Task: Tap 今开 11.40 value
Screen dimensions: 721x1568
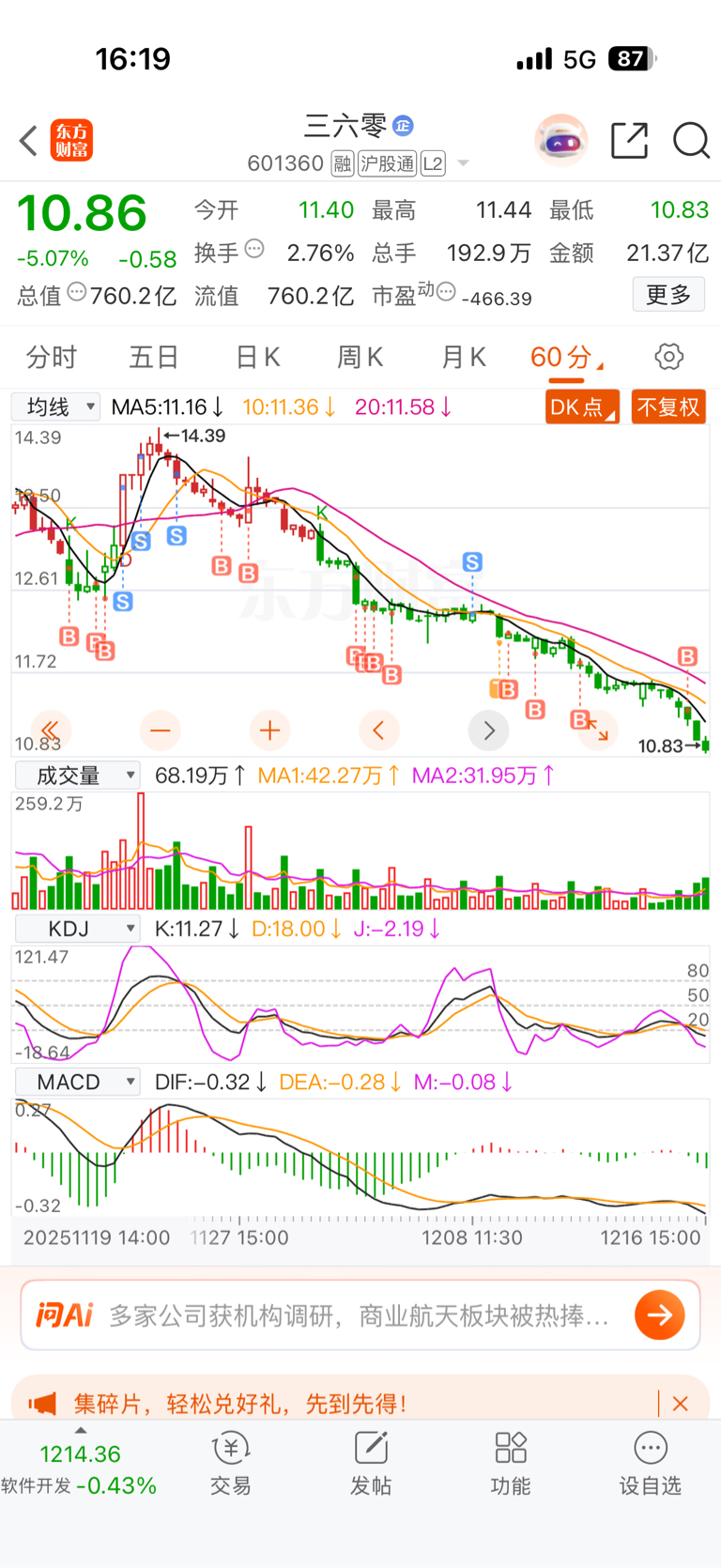Action: click(326, 209)
